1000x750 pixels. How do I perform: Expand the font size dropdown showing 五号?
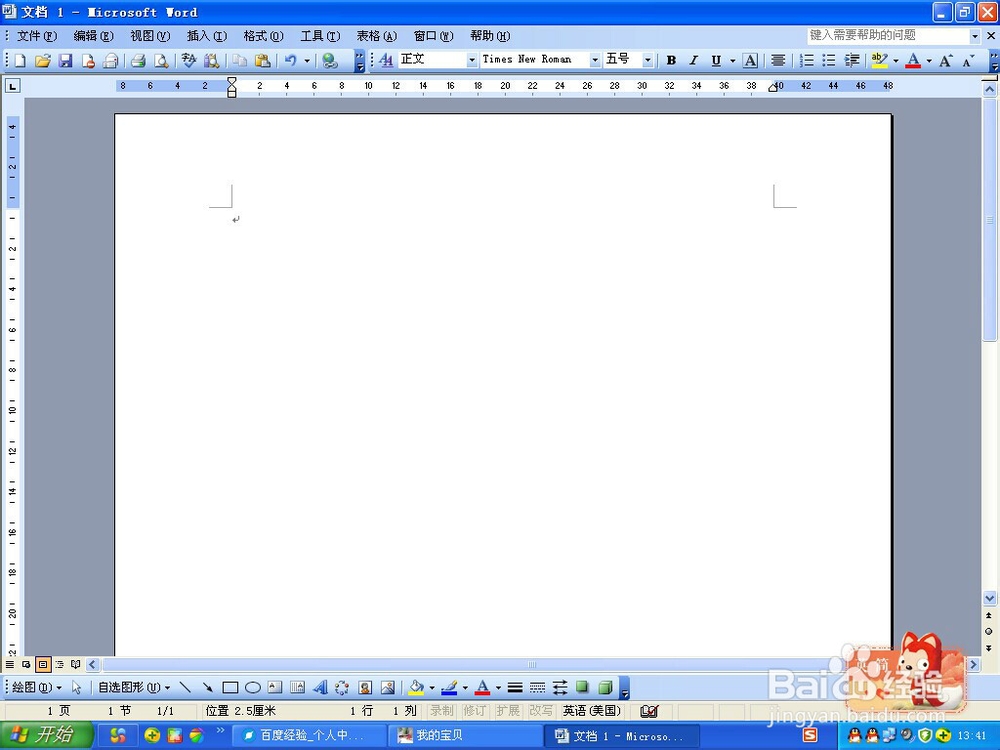tap(648, 60)
